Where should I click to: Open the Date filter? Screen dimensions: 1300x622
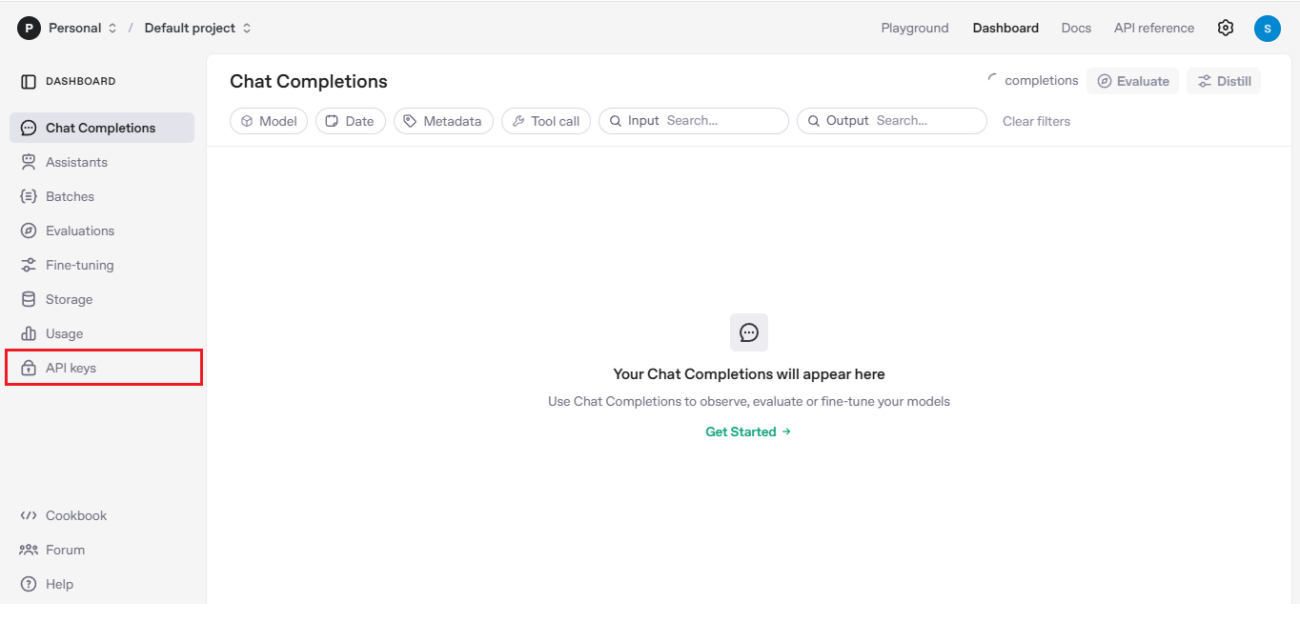(x=350, y=120)
